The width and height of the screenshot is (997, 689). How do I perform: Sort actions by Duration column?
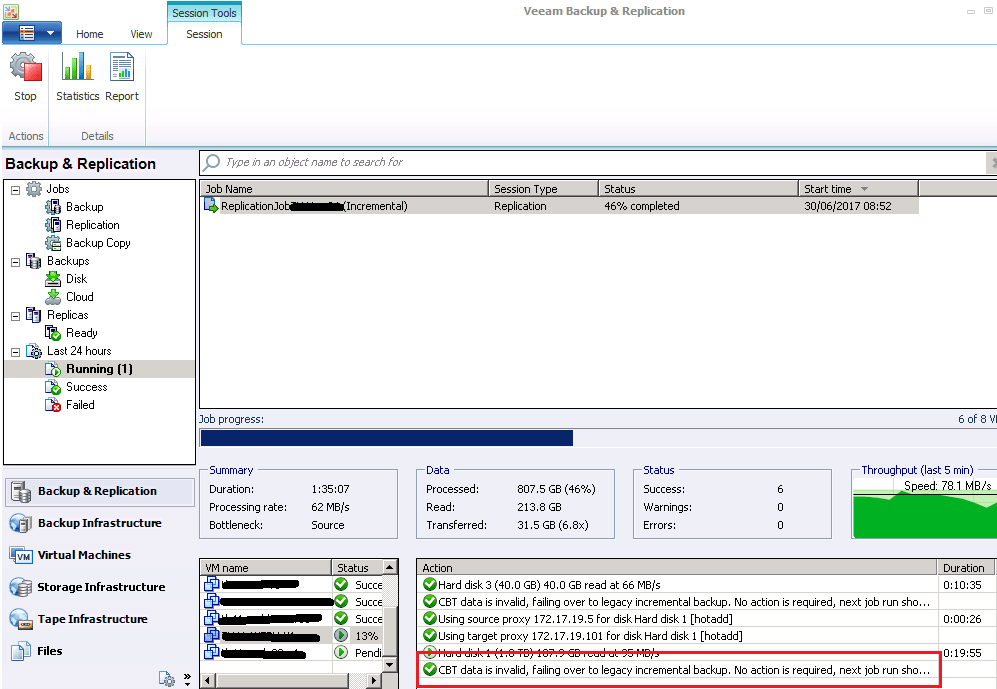click(x=964, y=568)
